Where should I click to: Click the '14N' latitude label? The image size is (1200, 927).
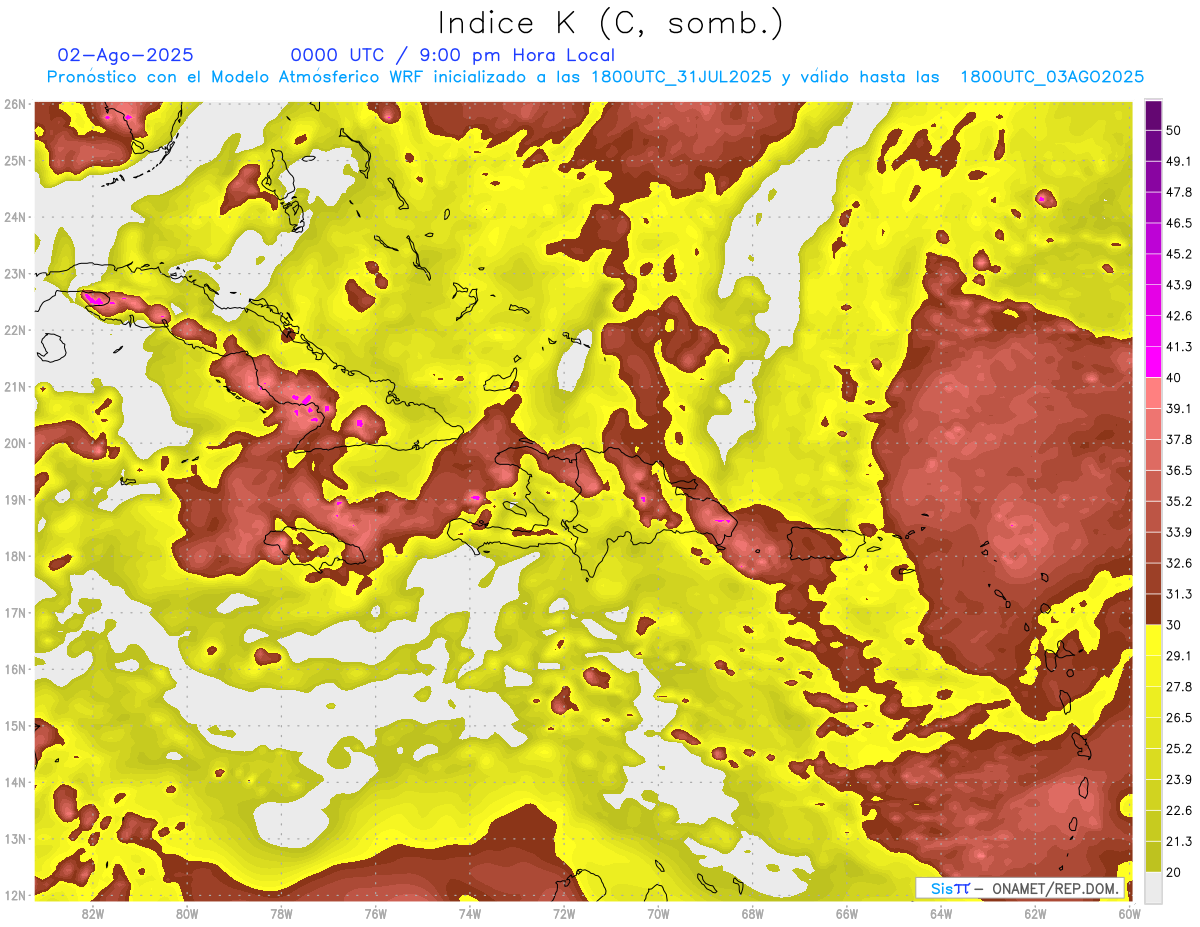[14, 782]
